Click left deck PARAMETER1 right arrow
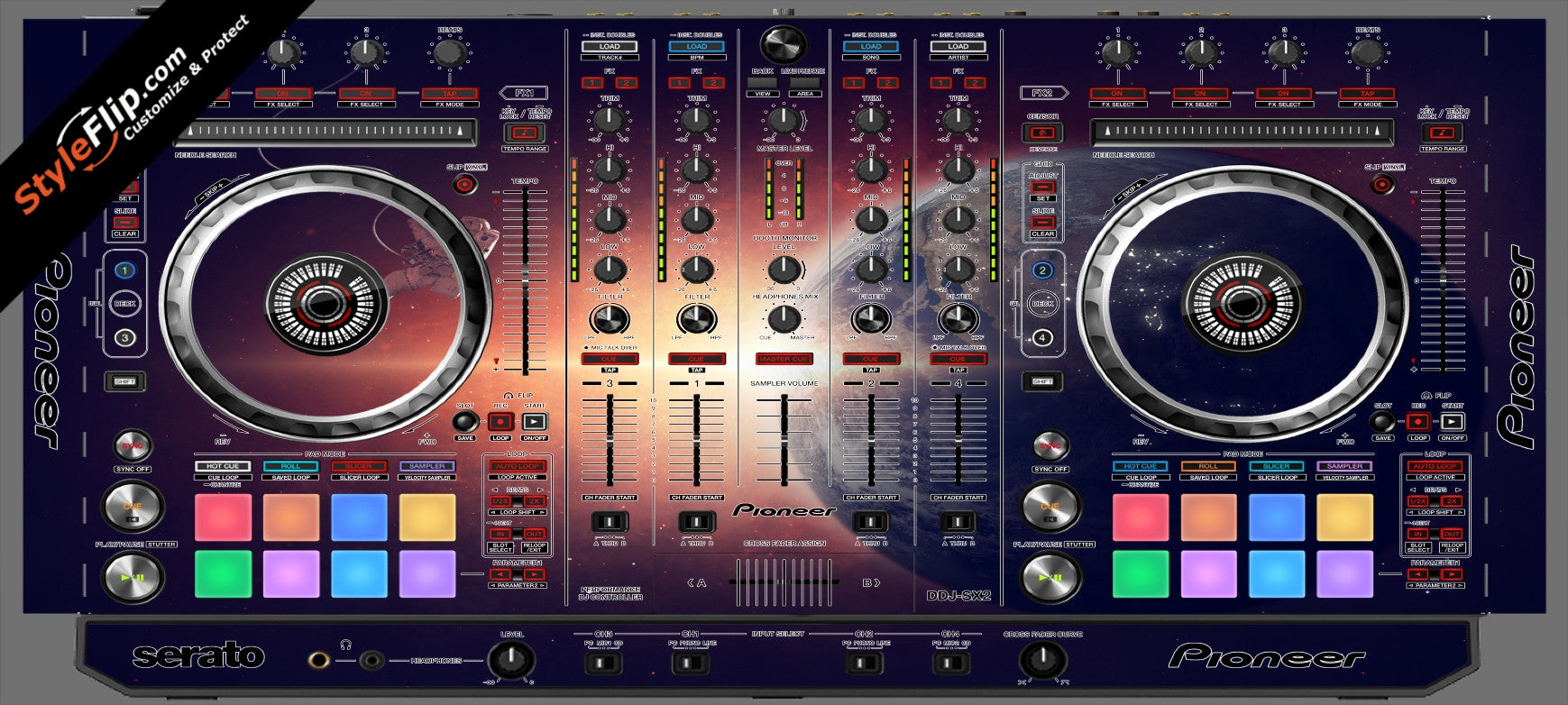 coord(534,574)
